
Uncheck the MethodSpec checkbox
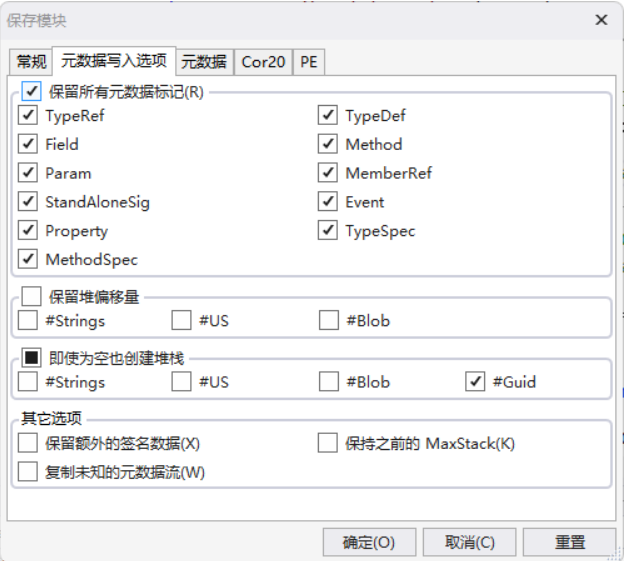(28, 260)
